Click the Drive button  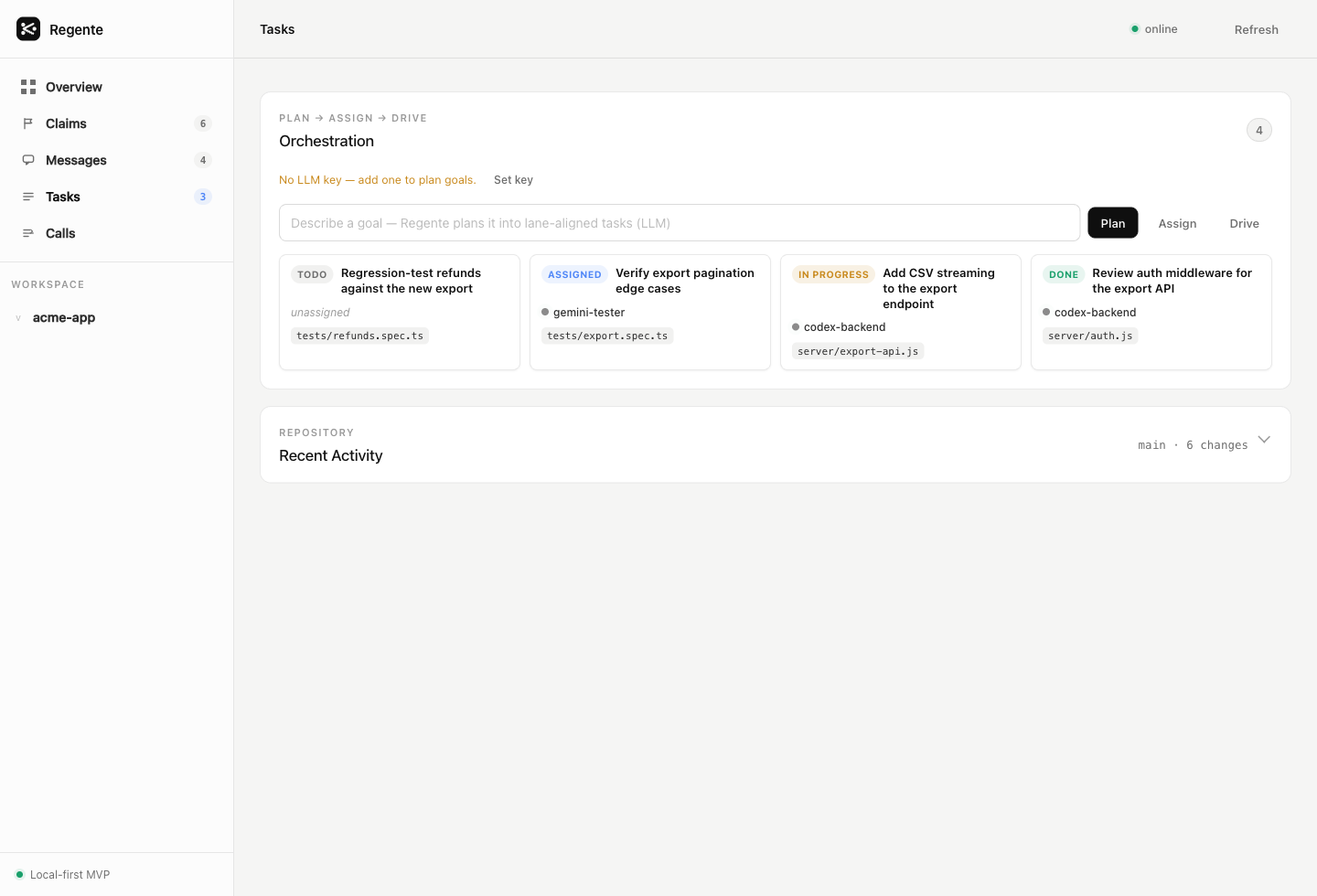[x=1244, y=223]
